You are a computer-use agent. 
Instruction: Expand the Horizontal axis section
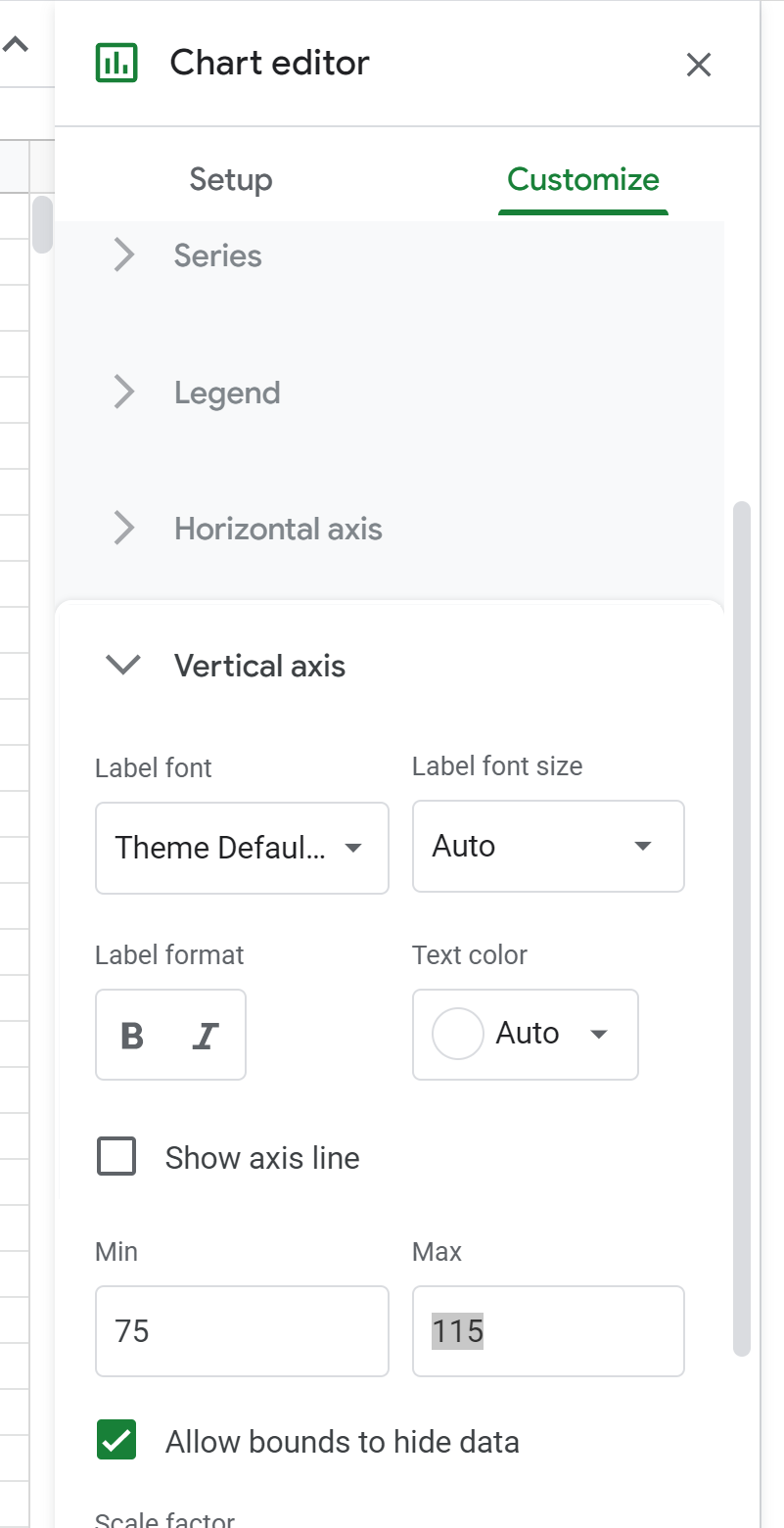click(x=278, y=529)
